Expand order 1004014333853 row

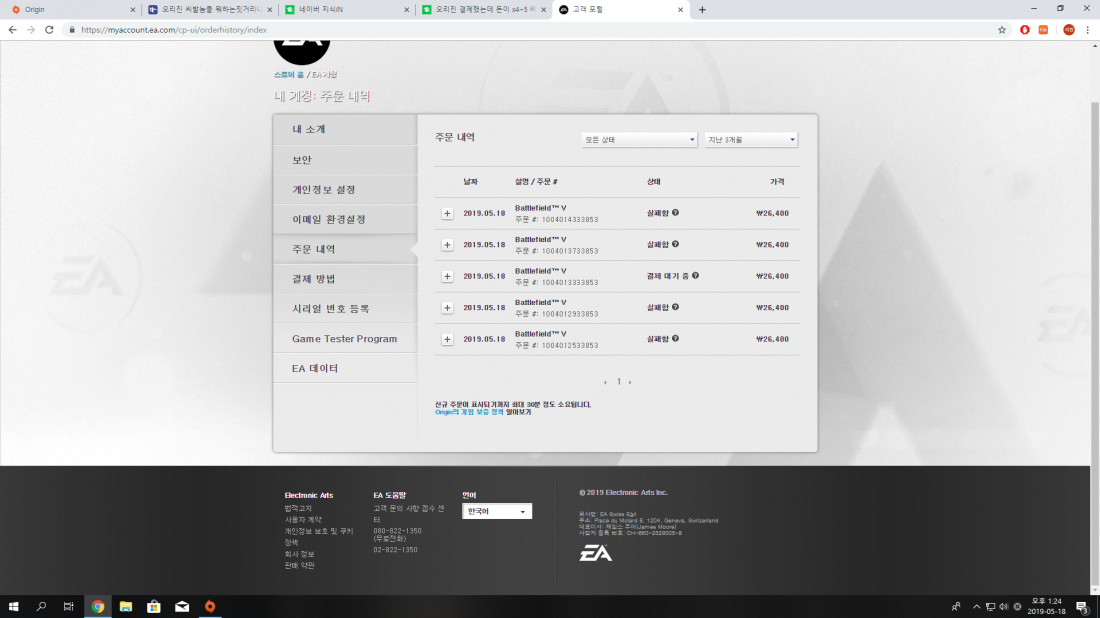point(447,213)
